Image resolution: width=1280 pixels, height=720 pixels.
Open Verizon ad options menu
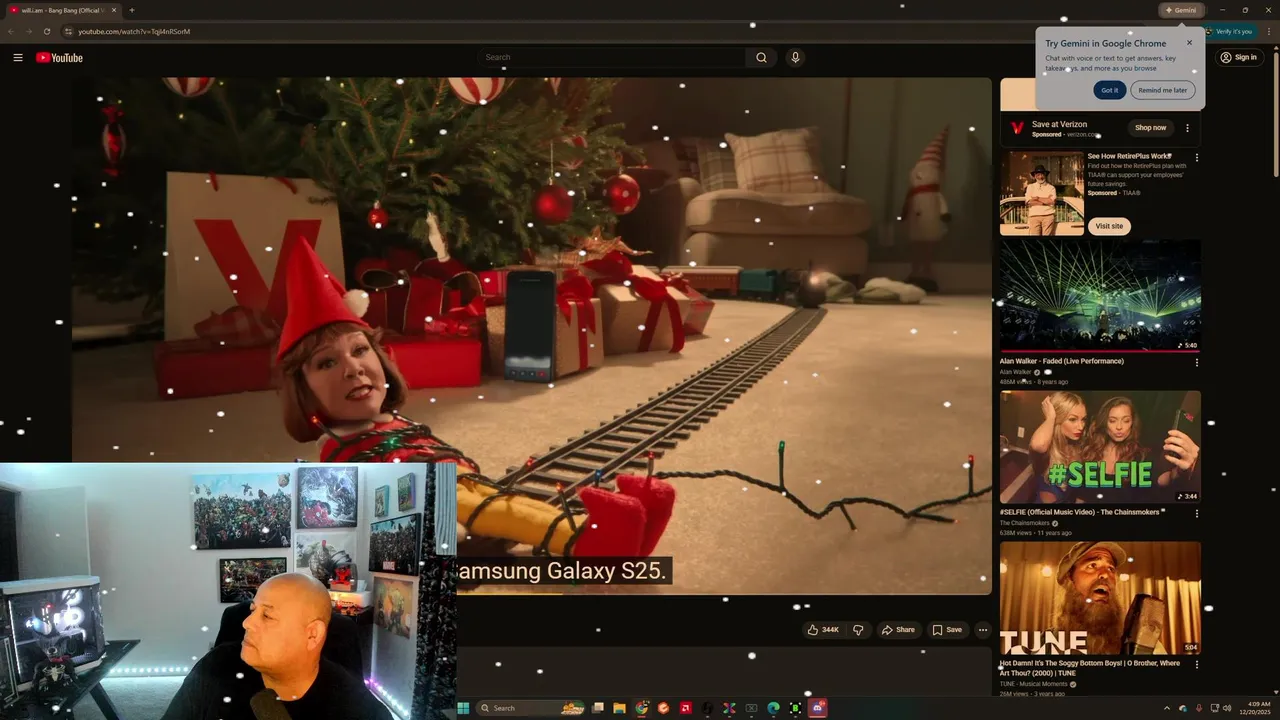click(1187, 128)
